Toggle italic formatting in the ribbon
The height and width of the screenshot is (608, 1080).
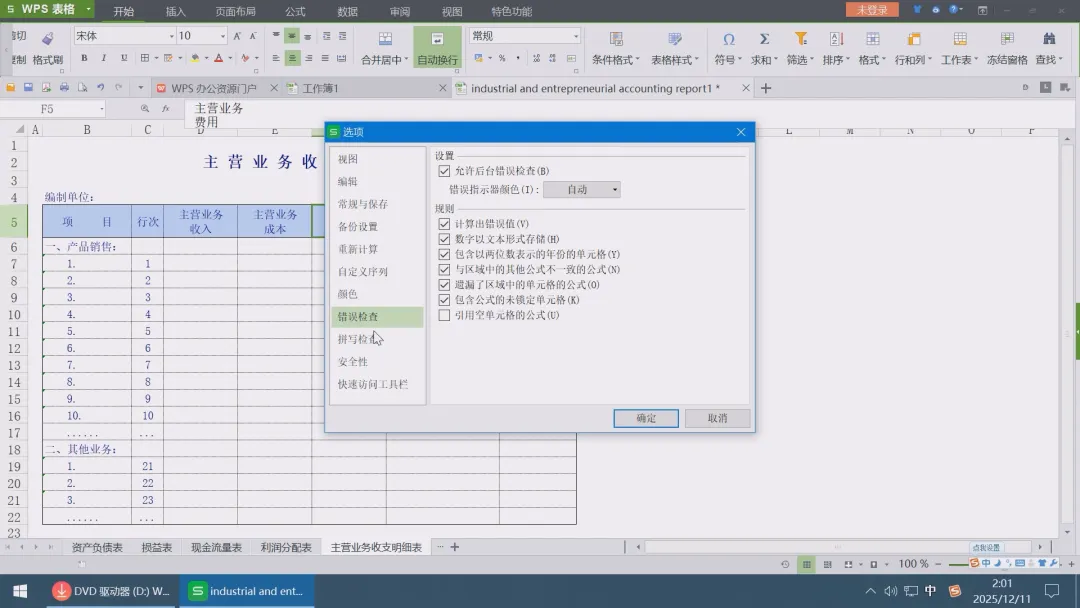(104, 58)
